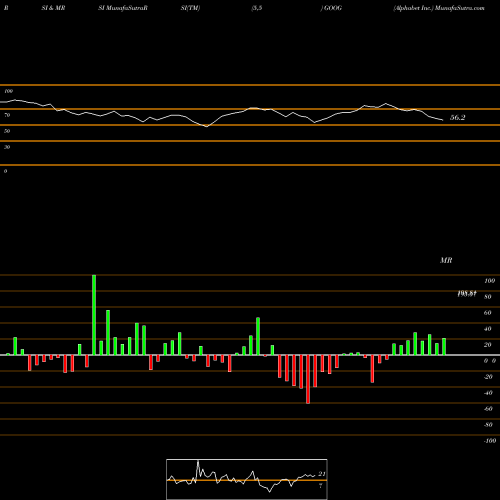The image size is (500, 500).
Task: Click the longest red bar in MR histogram
Action: tap(308, 379)
